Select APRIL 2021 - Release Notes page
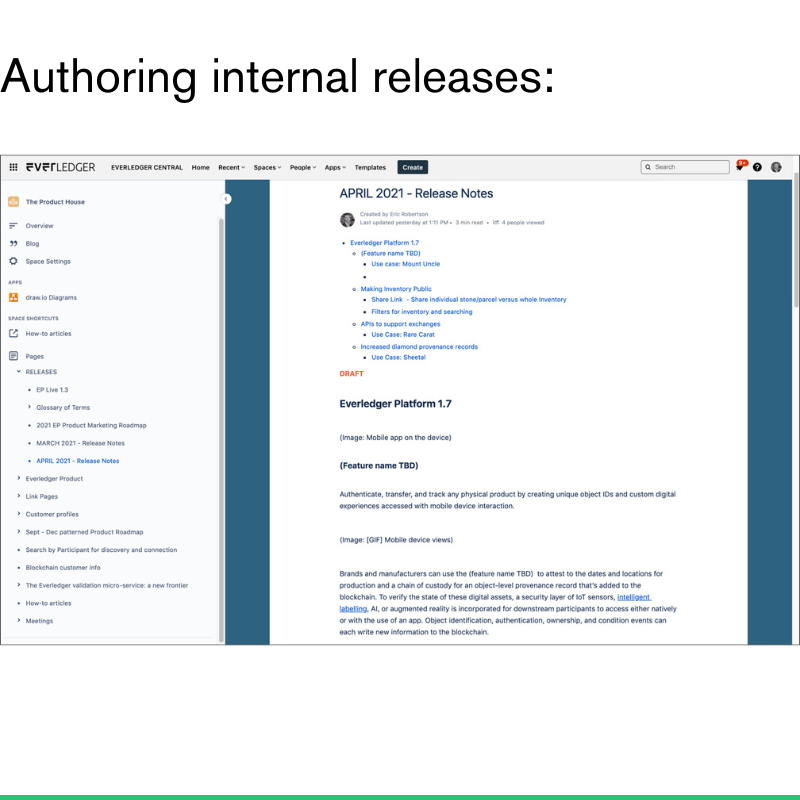The height and width of the screenshot is (800, 800). (78, 461)
